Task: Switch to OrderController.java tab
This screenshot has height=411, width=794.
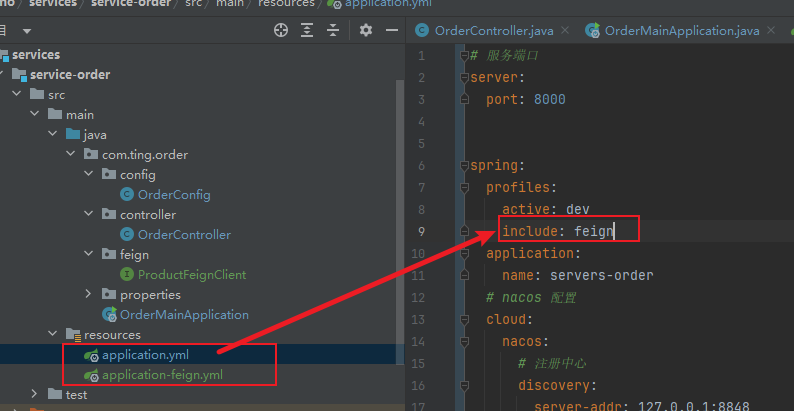Action: click(494, 31)
